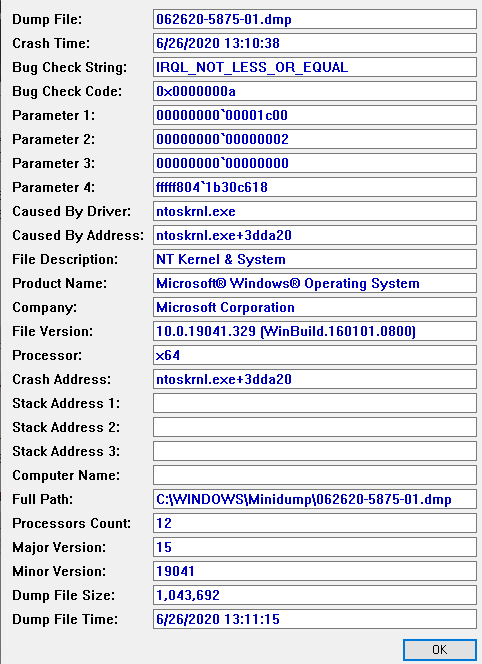Click the Company field Microsoft Corporation

[x=315, y=307]
